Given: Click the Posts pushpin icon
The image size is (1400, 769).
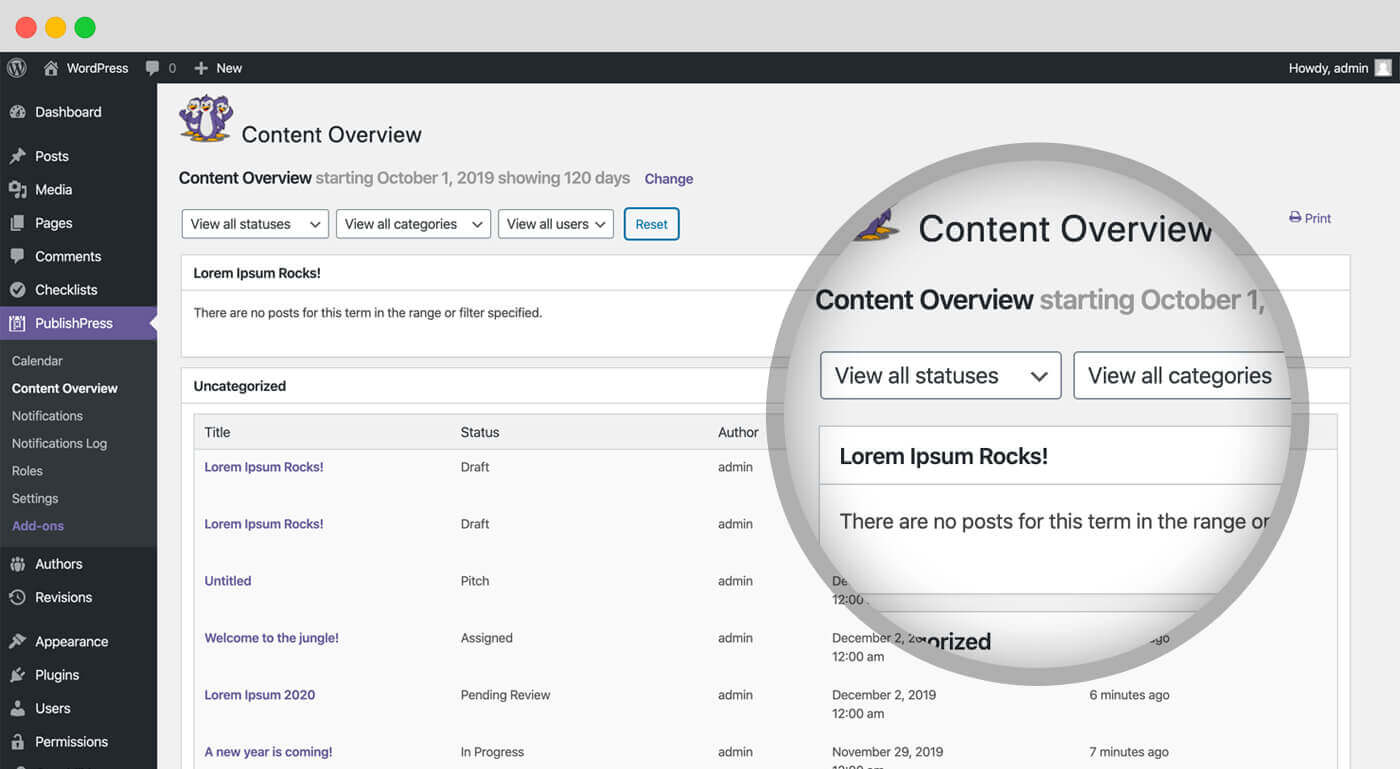Looking at the screenshot, I should click(x=17, y=156).
